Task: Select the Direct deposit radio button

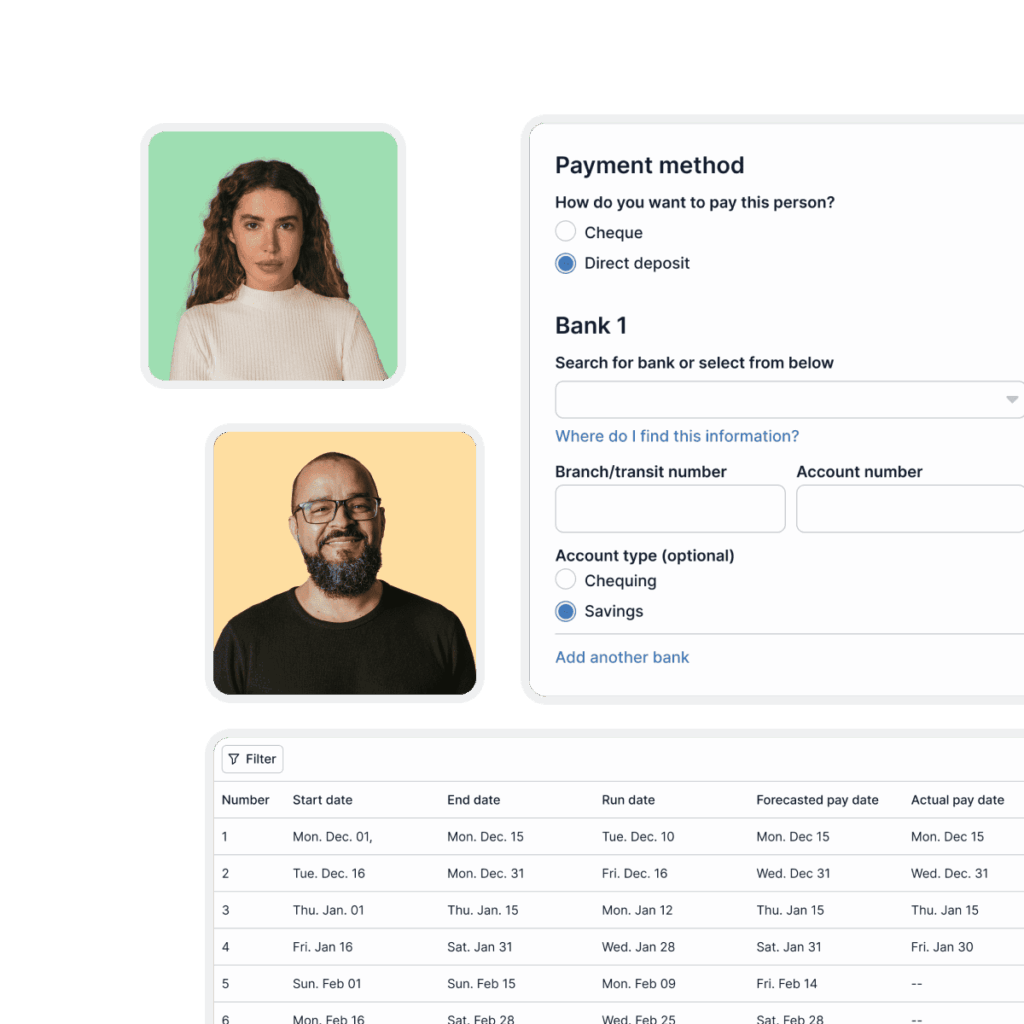Action: point(566,263)
